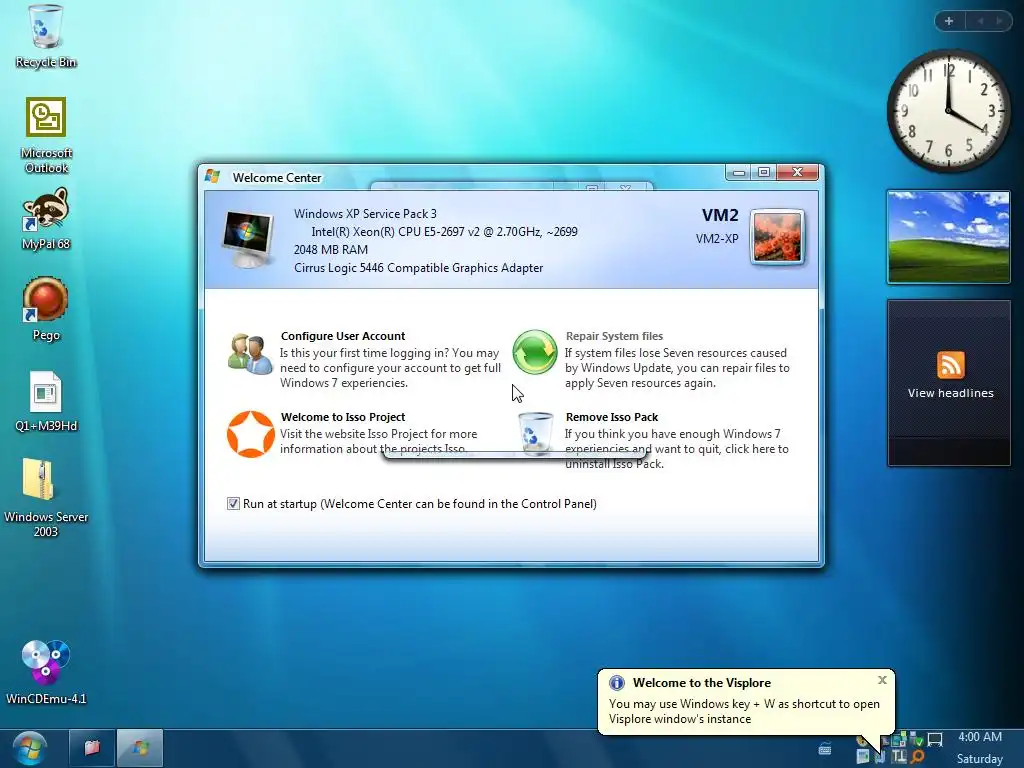This screenshot has width=1024, height=768.
Task: Click the computer monitor icon in Welcome Center
Action: tap(248, 239)
